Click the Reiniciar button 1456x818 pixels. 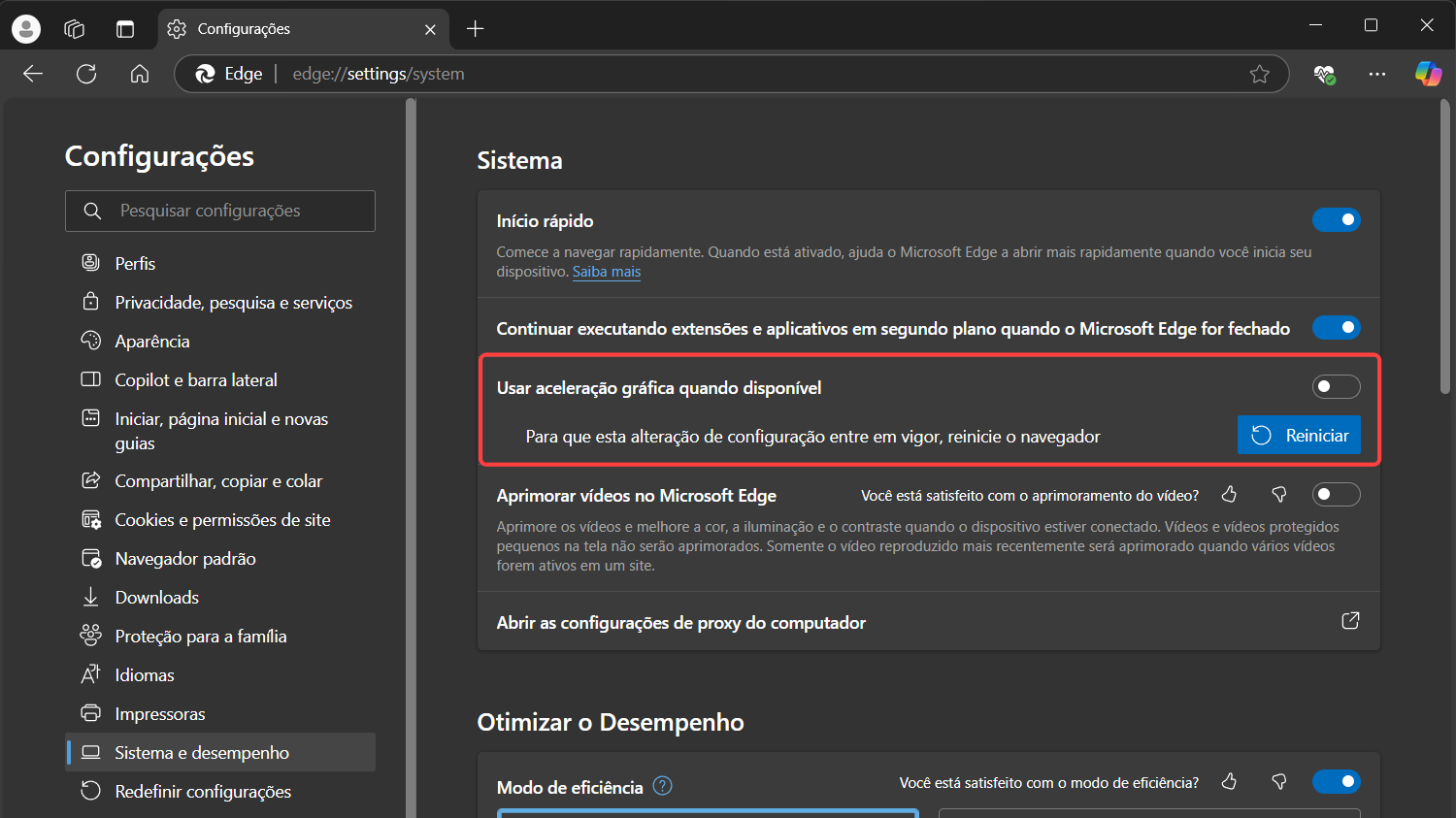(1299, 435)
